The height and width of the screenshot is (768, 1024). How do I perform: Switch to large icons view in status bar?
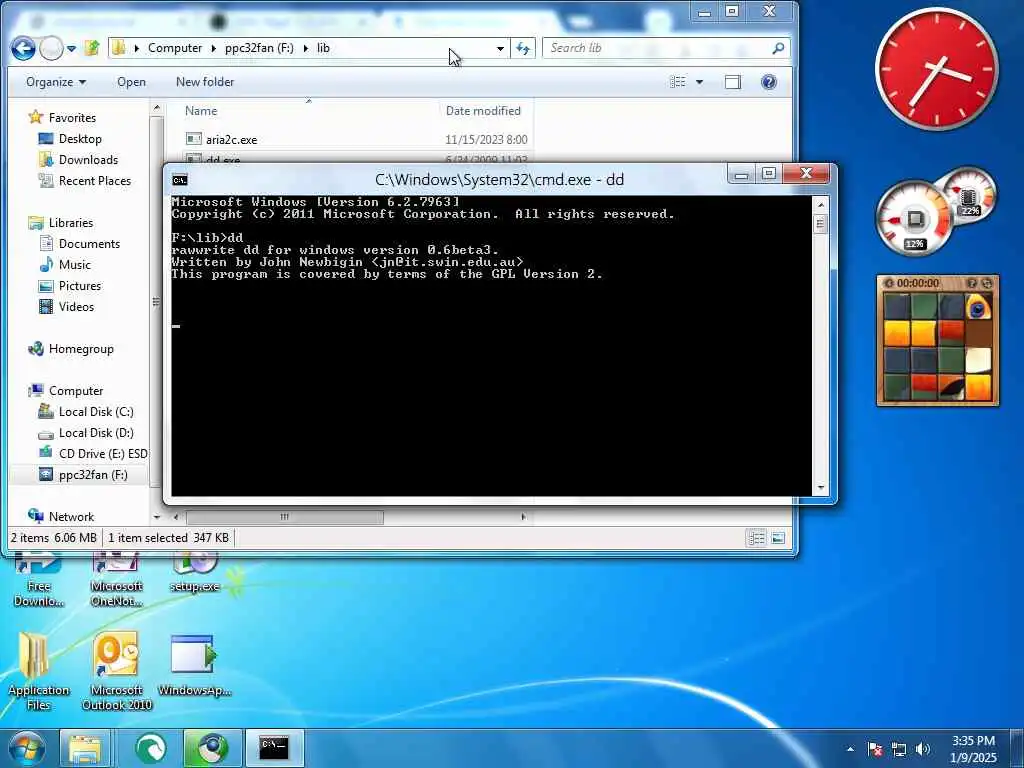pos(778,537)
